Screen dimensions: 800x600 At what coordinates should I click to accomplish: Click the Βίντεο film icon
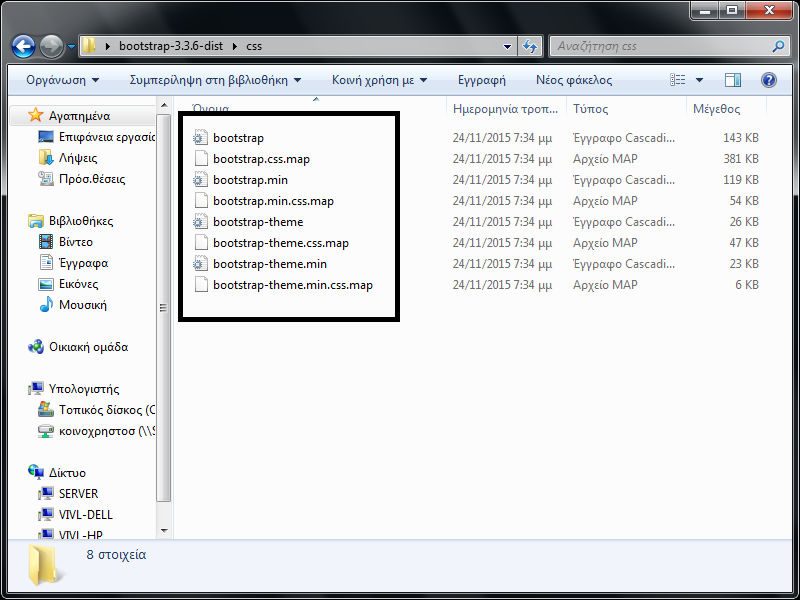pyautogui.click(x=46, y=242)
